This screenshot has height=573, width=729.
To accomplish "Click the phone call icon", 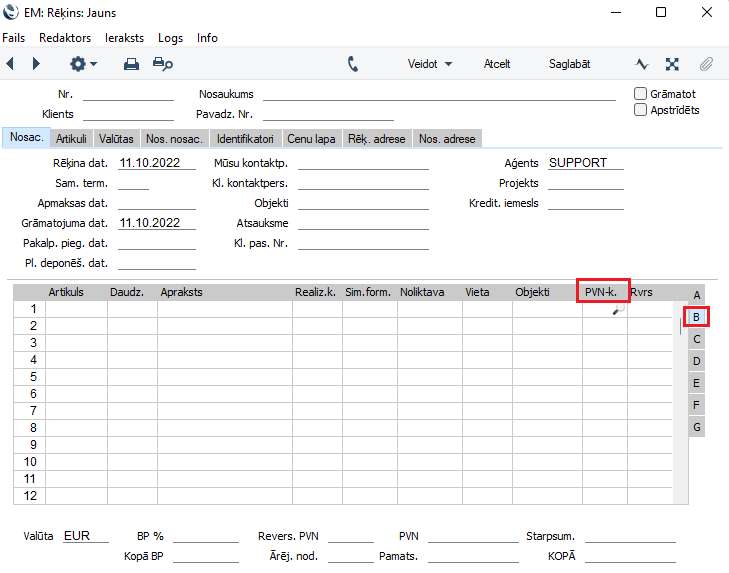I will coord(353,64).
